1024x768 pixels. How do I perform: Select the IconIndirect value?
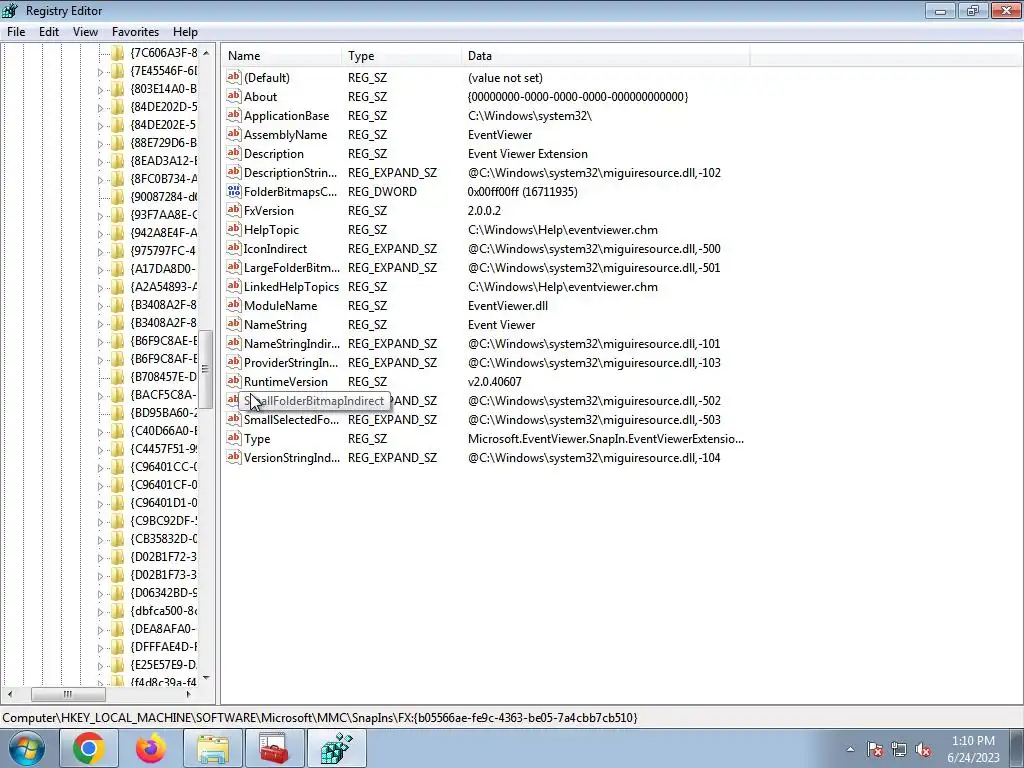[275, 248]
